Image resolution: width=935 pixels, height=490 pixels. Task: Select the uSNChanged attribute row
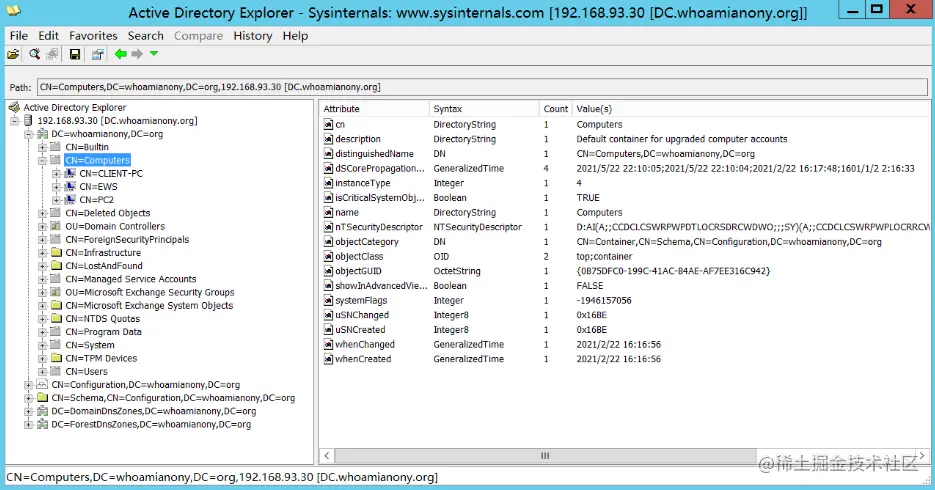(624, 315)
